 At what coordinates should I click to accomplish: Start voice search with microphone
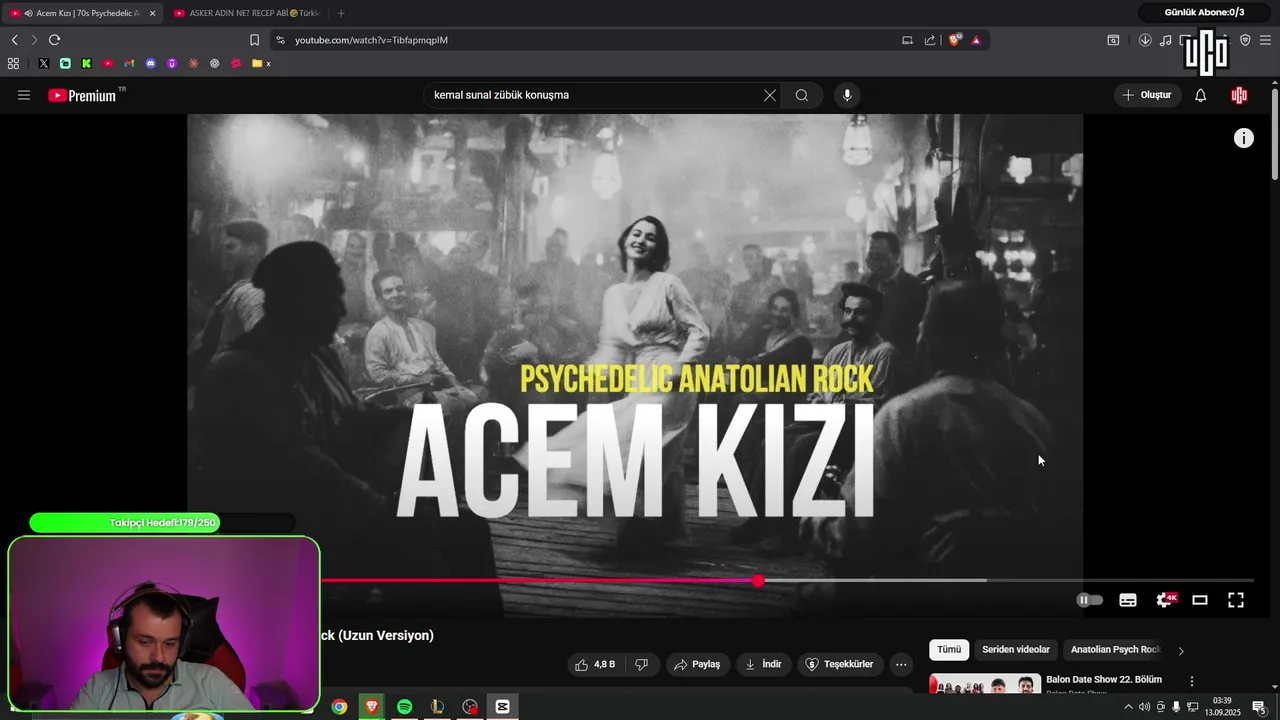click(847, 95)
